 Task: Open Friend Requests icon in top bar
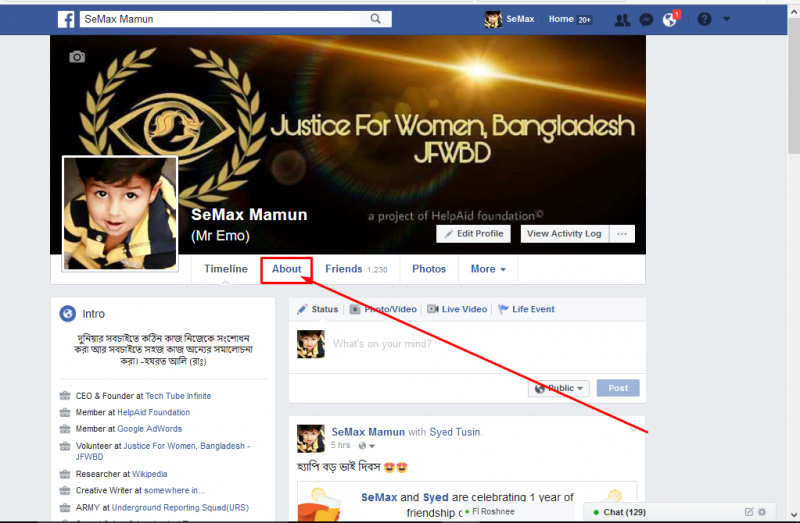622,20
